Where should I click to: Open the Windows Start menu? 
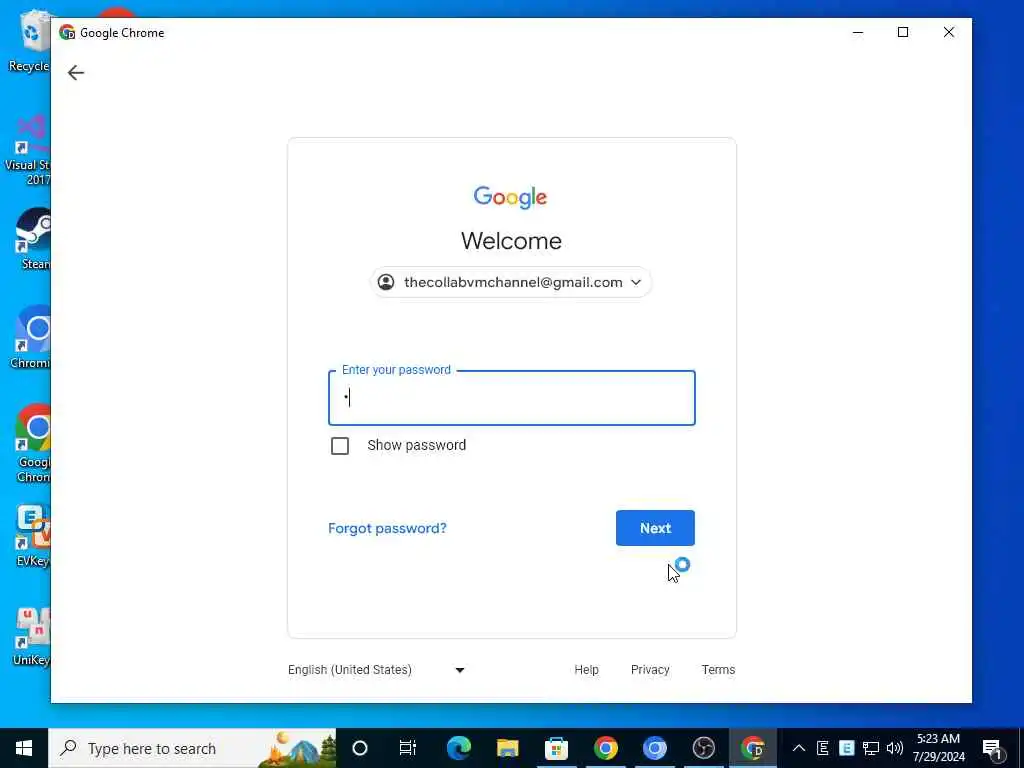click(24, 748)
